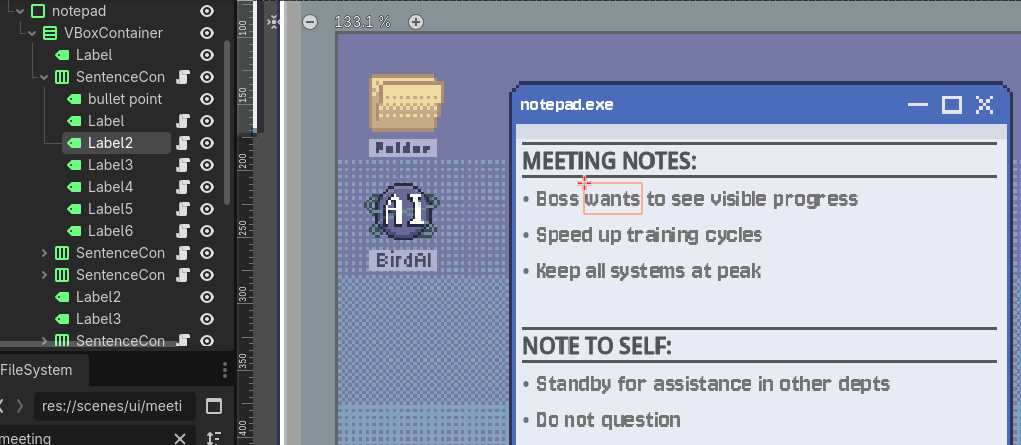
Task: Hide the Label6 node with its eye icon
Action: click(207, 231)
